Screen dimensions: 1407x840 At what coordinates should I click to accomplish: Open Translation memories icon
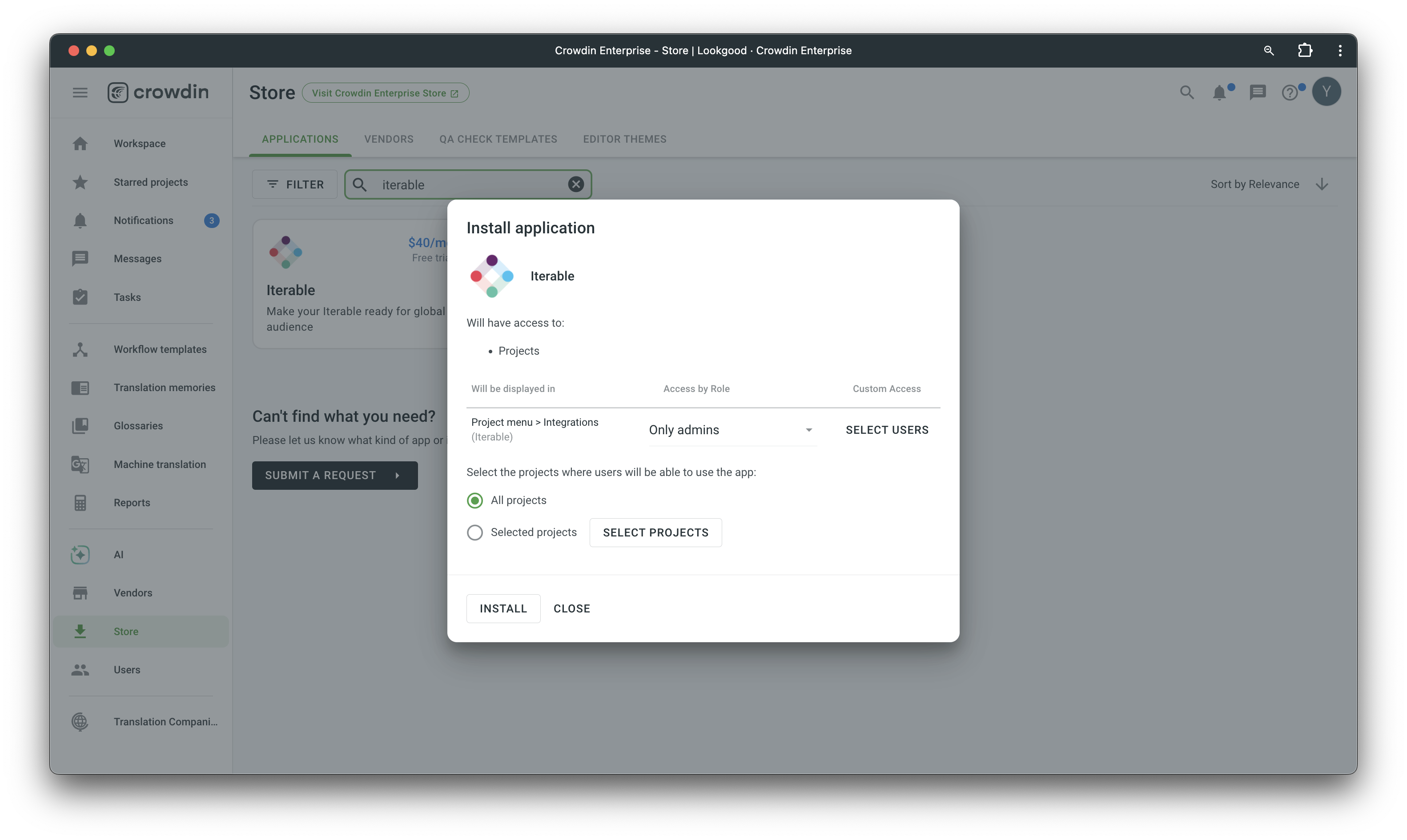80,388
